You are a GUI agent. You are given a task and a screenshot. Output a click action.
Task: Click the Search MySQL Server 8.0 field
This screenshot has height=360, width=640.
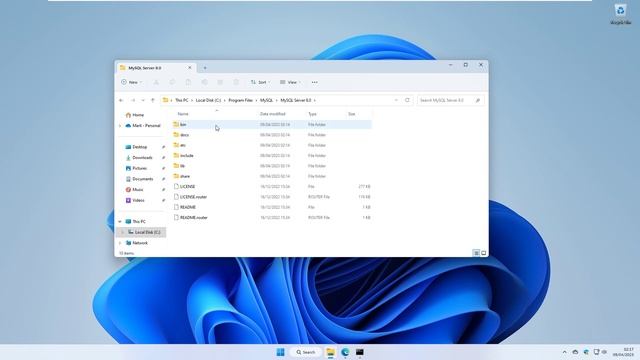450,100
